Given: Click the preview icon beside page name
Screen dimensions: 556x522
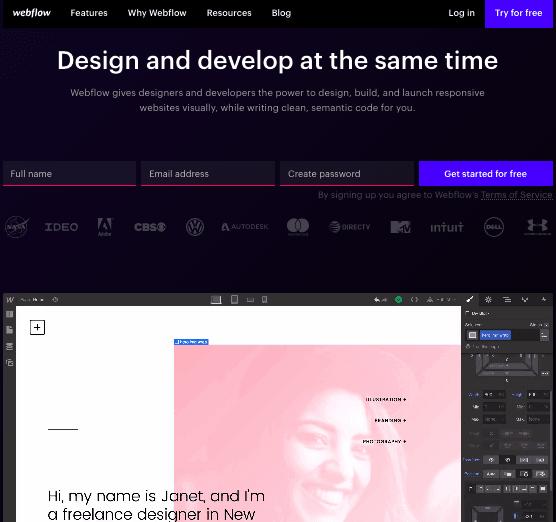Looking at the screenshot, I should click(55, 300).
